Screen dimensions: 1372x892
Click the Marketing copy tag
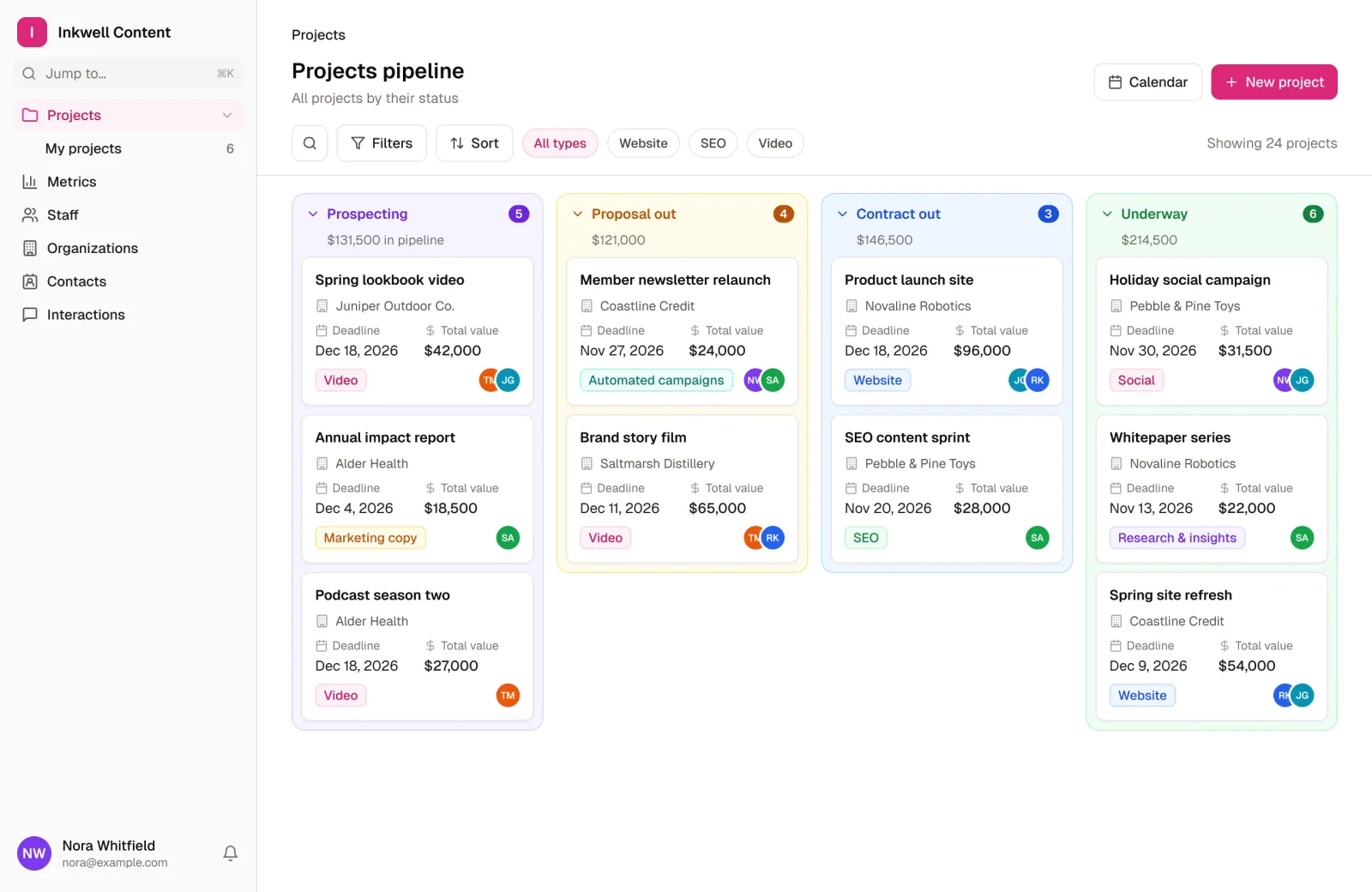(x=370, y=538)
